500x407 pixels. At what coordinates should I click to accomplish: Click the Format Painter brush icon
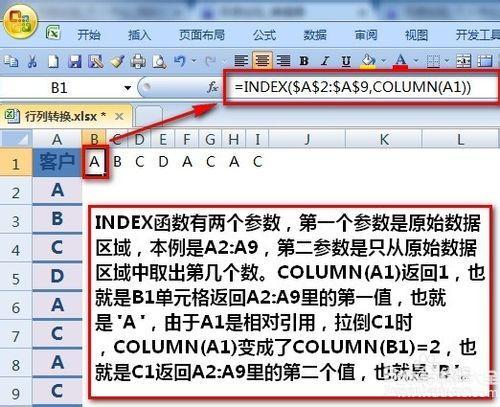pos(117,61)
